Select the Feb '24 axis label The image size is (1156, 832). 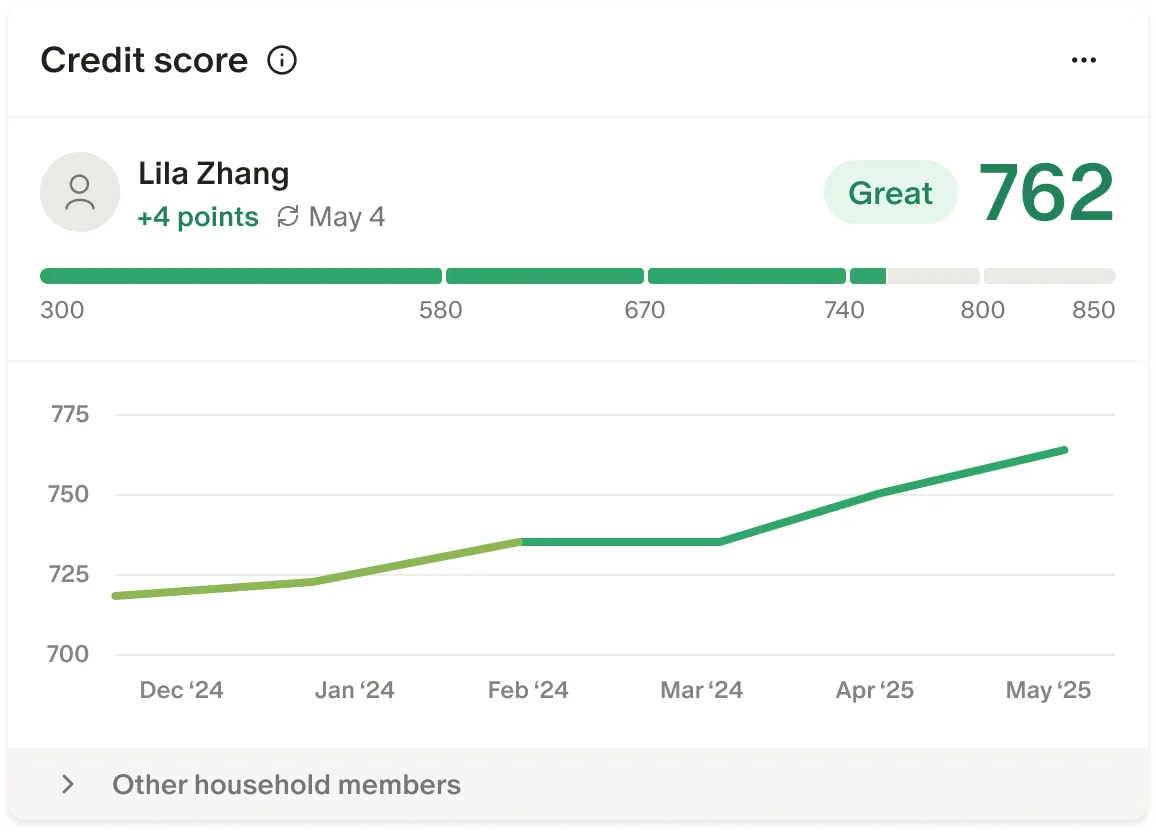(528, 690)
